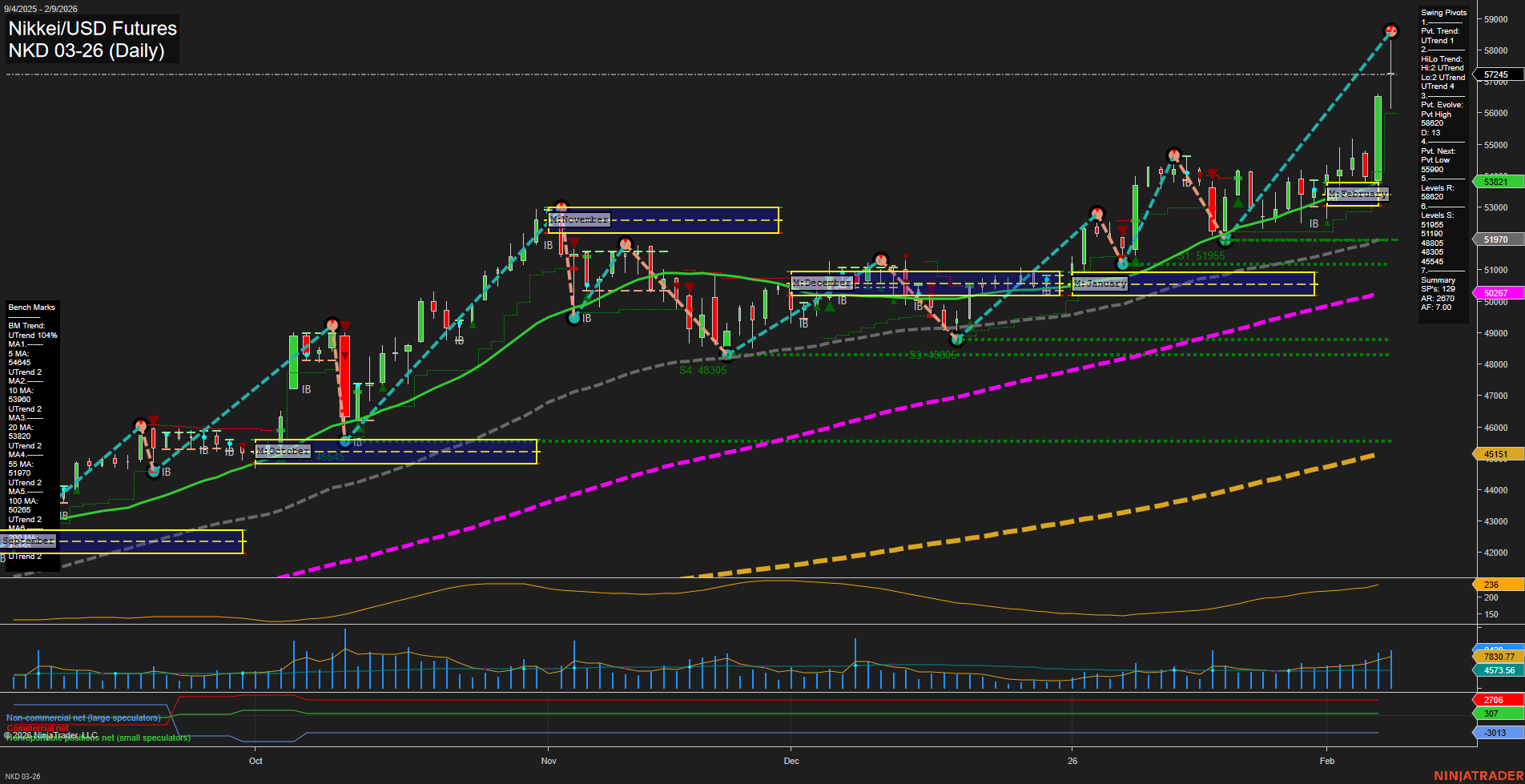Toggle the Non-commercial net (large speculators) line
This screenshot has width=1525, height=784.
point(82,717)
